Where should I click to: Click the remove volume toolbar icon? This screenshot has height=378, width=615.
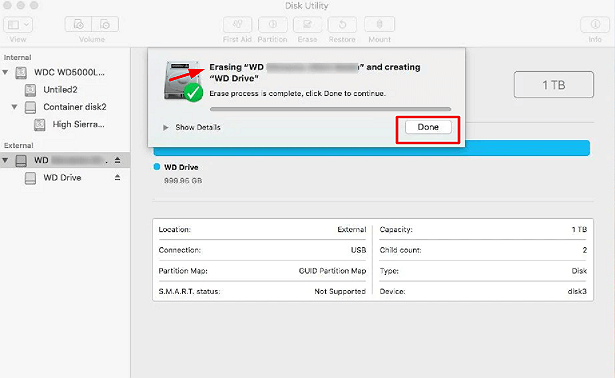(105, 25)
